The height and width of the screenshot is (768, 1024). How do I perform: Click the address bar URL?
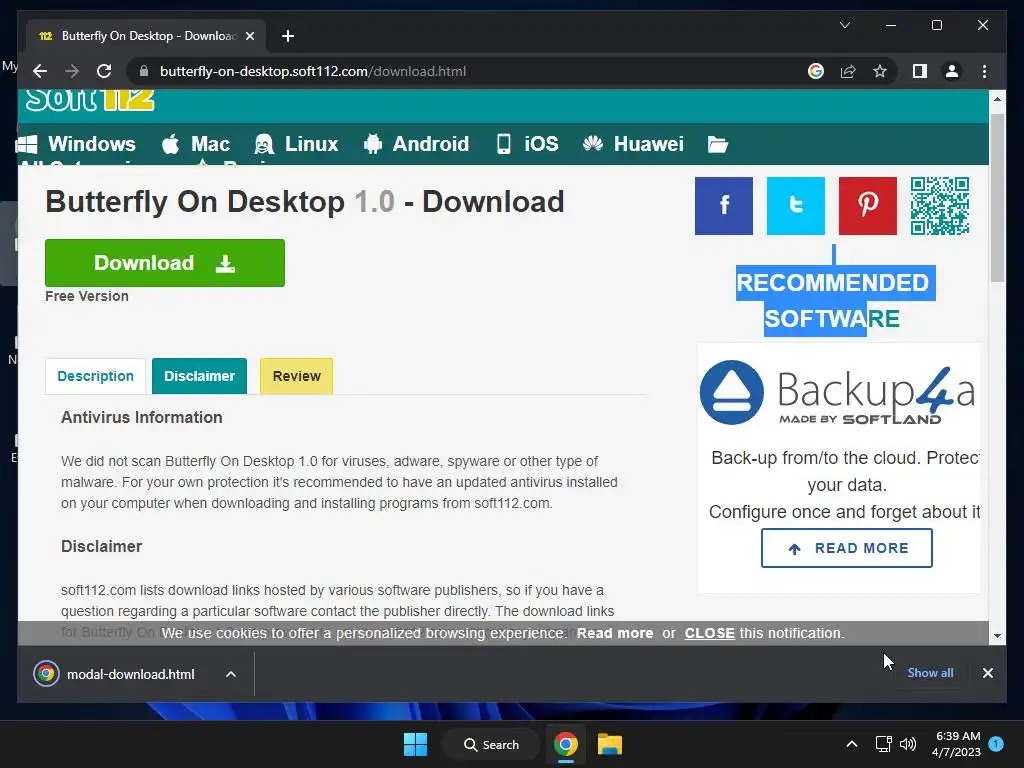pos(313,71)
